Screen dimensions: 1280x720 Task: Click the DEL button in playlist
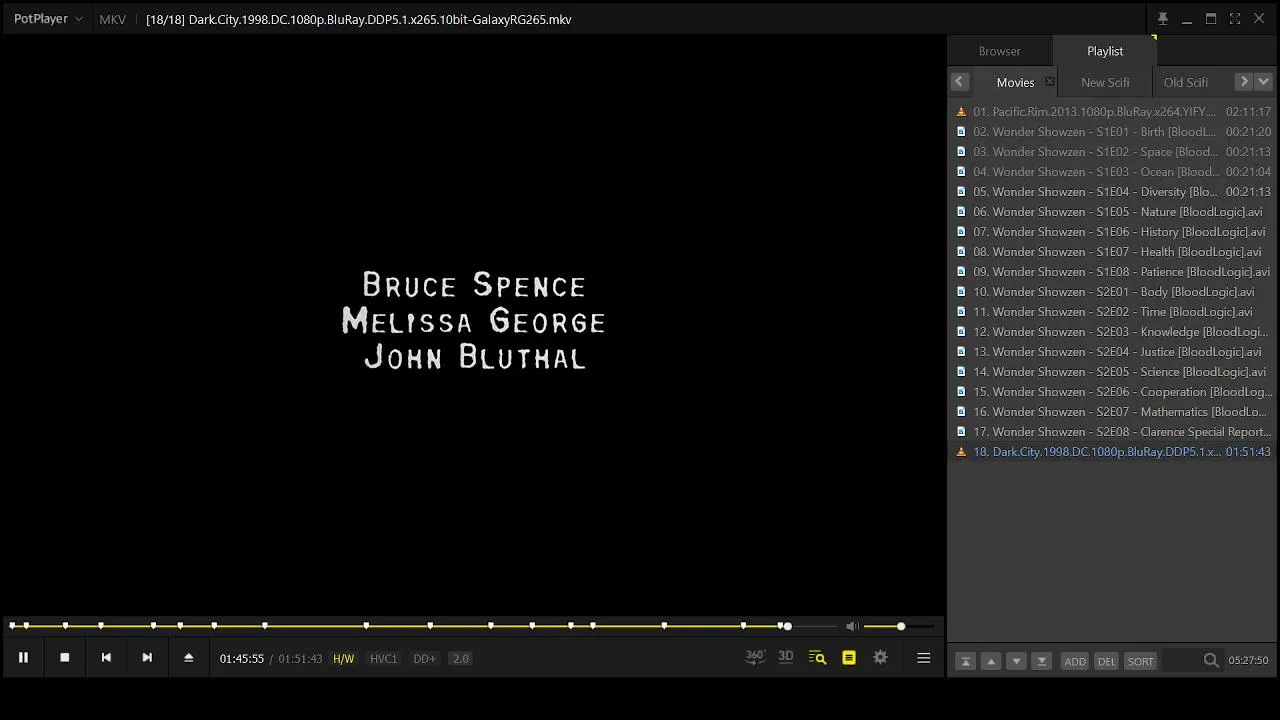click(x=1106, y=661)
